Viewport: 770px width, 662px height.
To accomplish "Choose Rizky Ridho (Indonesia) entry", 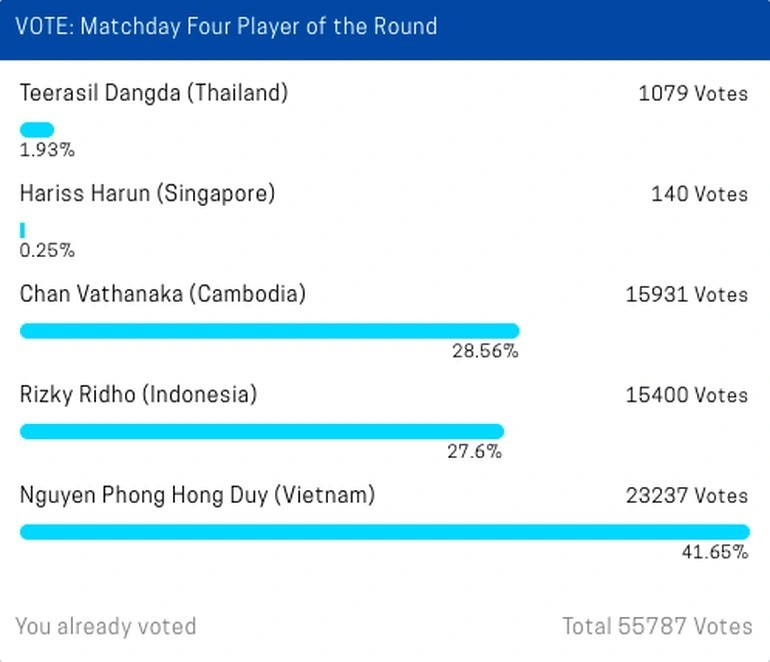I will 138,394.
